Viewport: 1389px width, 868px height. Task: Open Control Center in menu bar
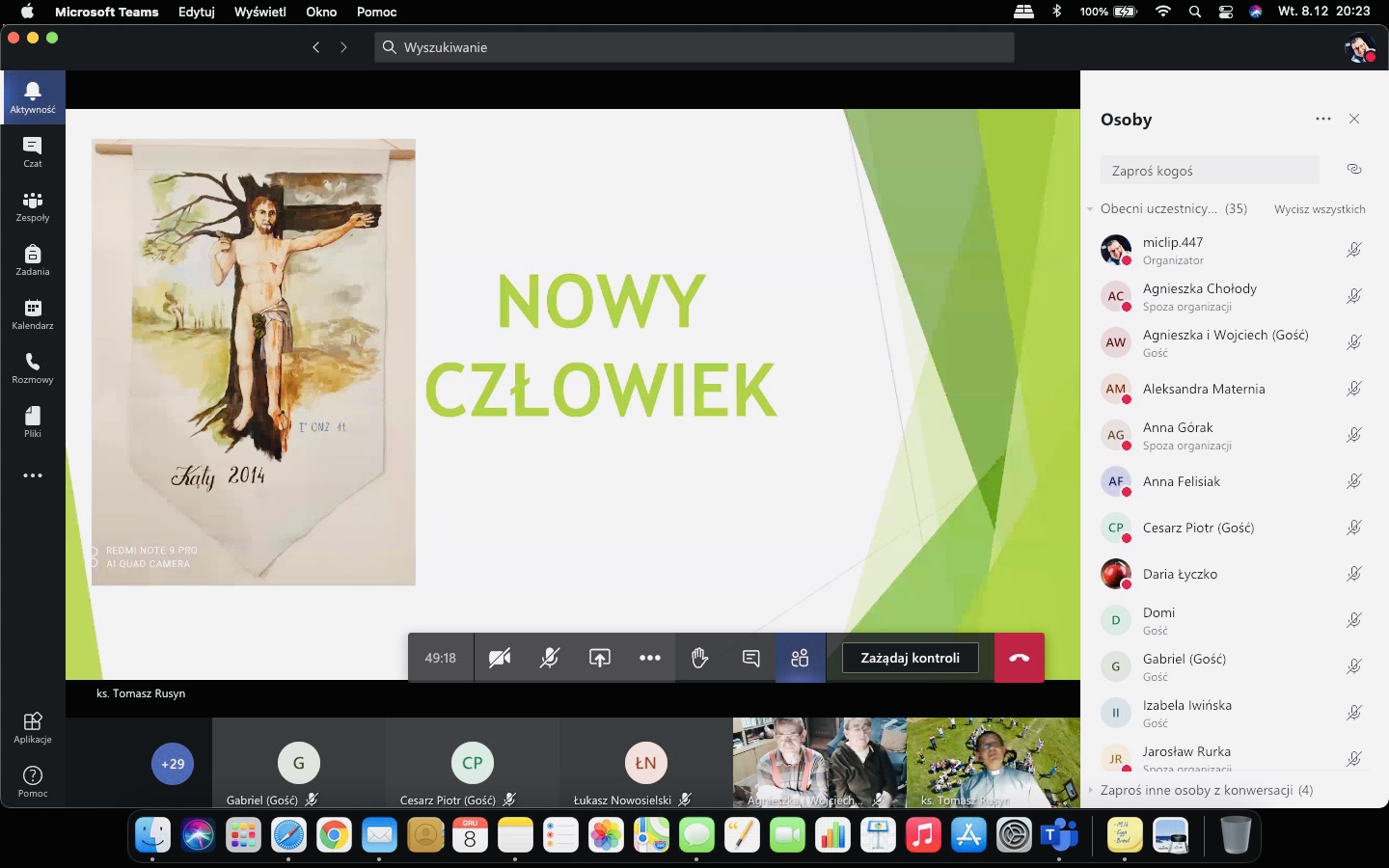click(x=1226, y=12)
